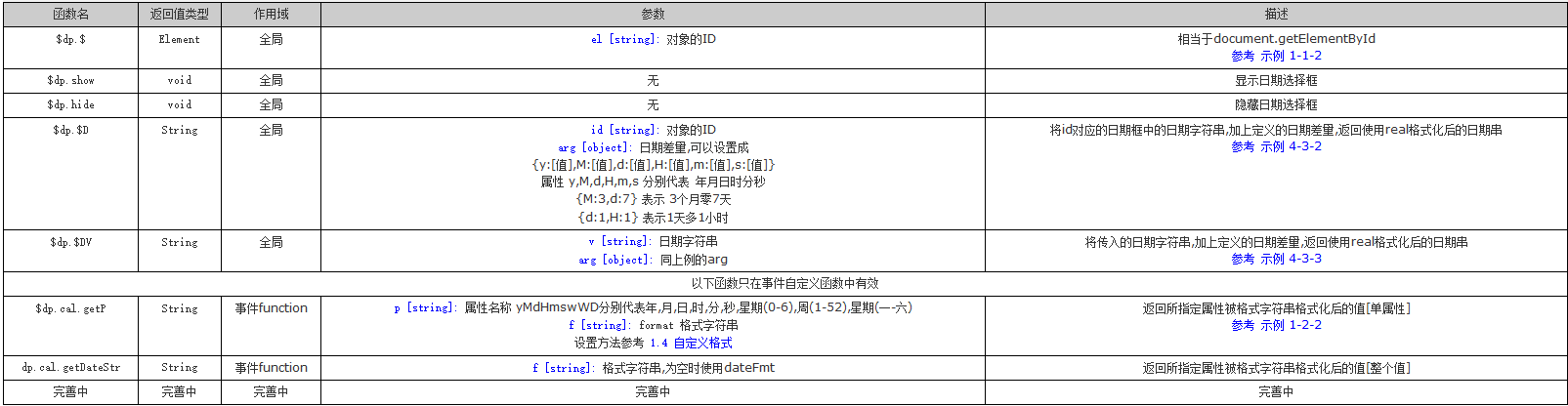Click '全局' in the $dp.show row

(x=271, y=80)
